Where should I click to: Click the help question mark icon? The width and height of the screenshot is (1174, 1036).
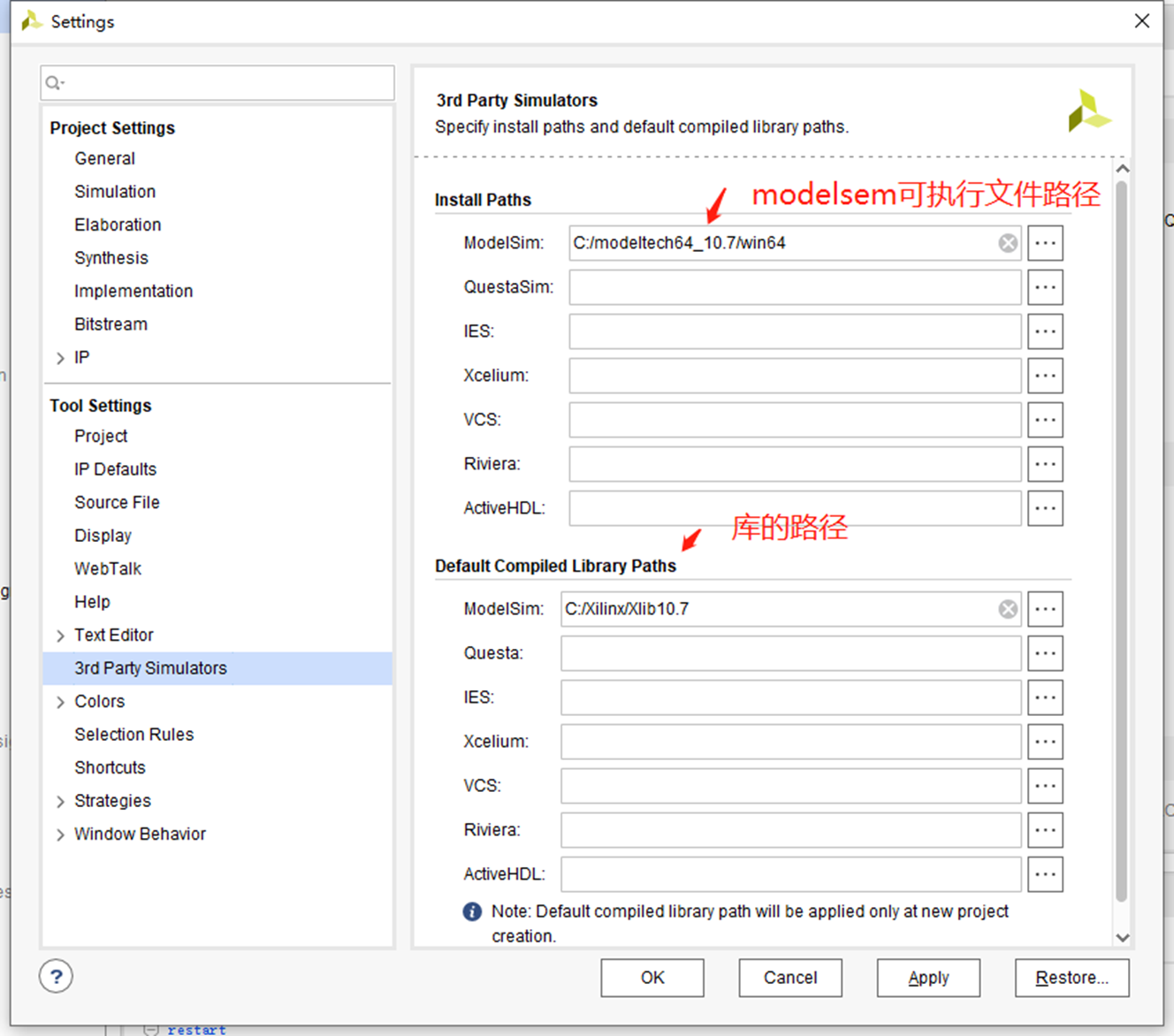tap(56, 976)
